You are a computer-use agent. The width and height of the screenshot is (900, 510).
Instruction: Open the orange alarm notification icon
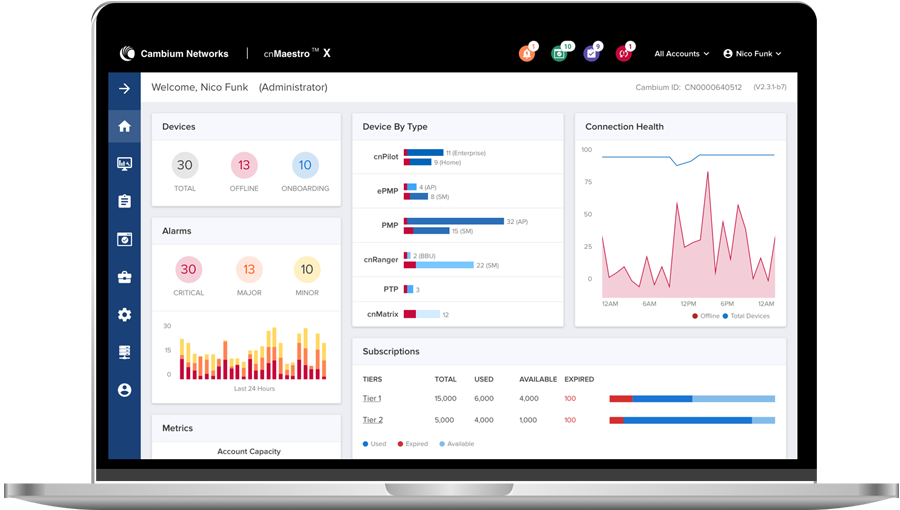click(x=527, y=53)
